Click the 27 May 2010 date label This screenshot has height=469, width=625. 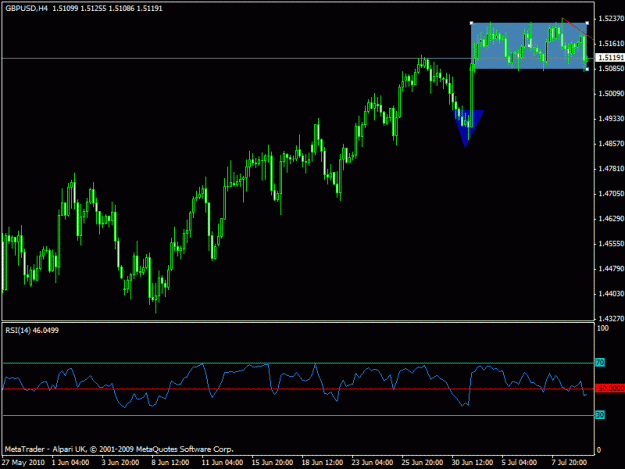click(23, 462)
